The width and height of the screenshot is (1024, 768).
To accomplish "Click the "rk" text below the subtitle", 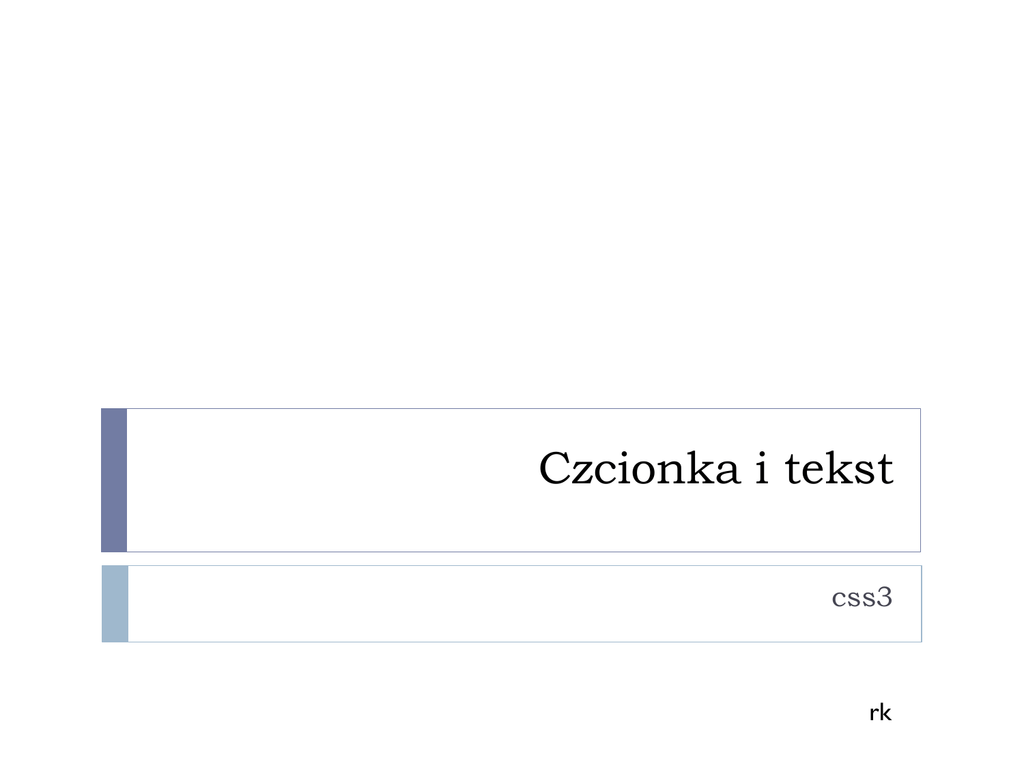I will (x=880, y=713).
